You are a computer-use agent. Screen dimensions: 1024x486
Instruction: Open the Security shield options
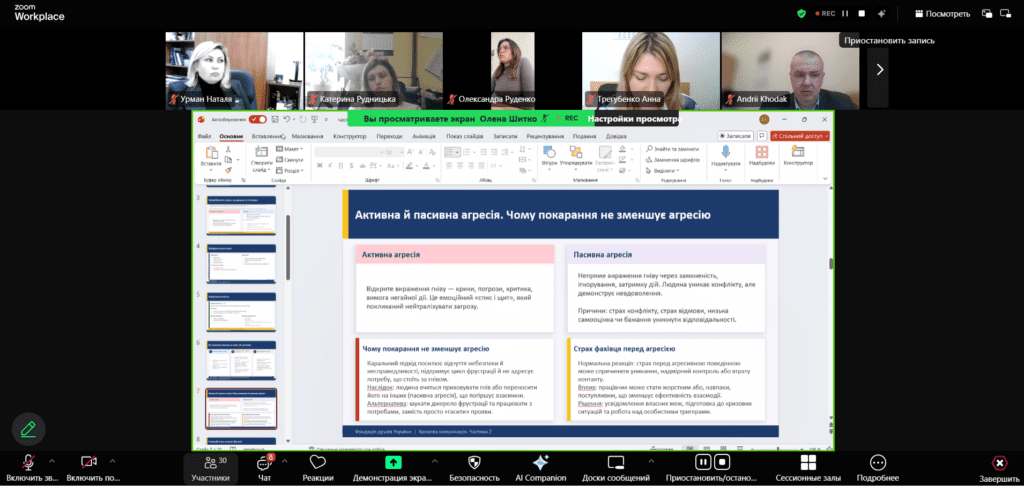pyautogui.click(x=475, y=468)
